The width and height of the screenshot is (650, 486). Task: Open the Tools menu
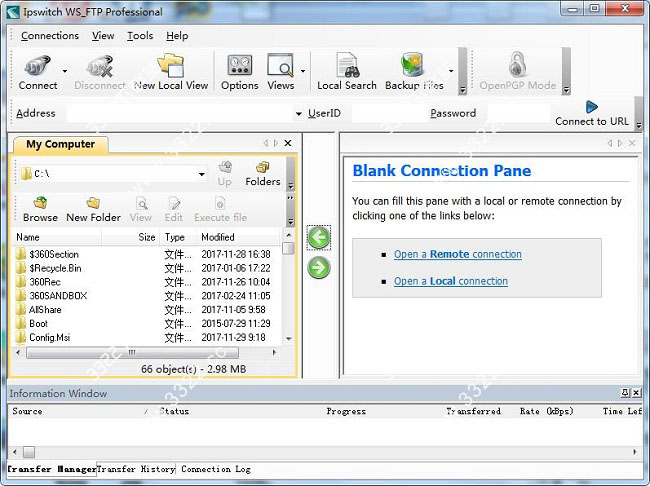click(x=140, y=36)
